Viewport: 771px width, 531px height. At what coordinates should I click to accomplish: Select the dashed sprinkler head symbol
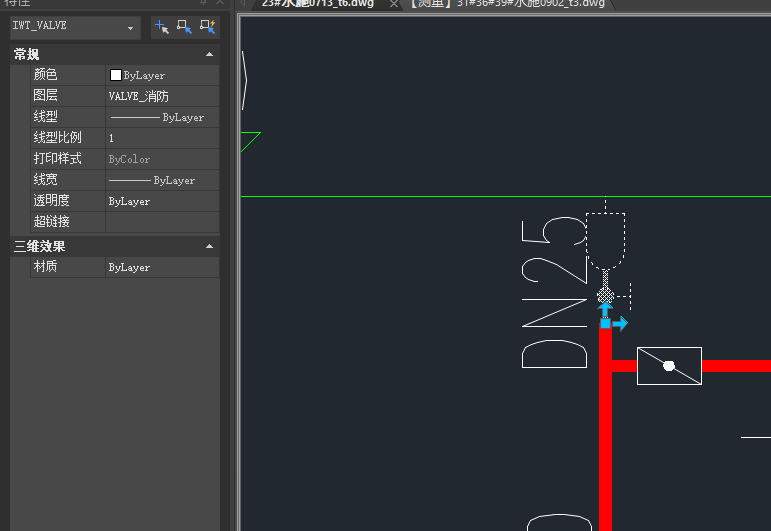[606, 241]
